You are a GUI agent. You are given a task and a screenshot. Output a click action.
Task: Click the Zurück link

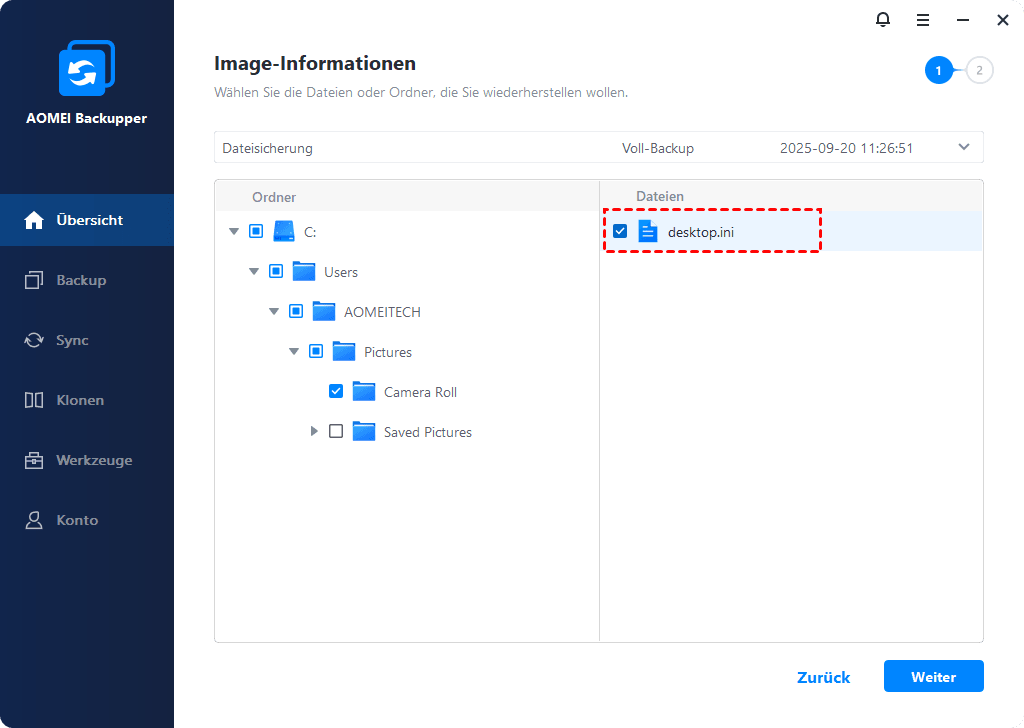point(823,677)
